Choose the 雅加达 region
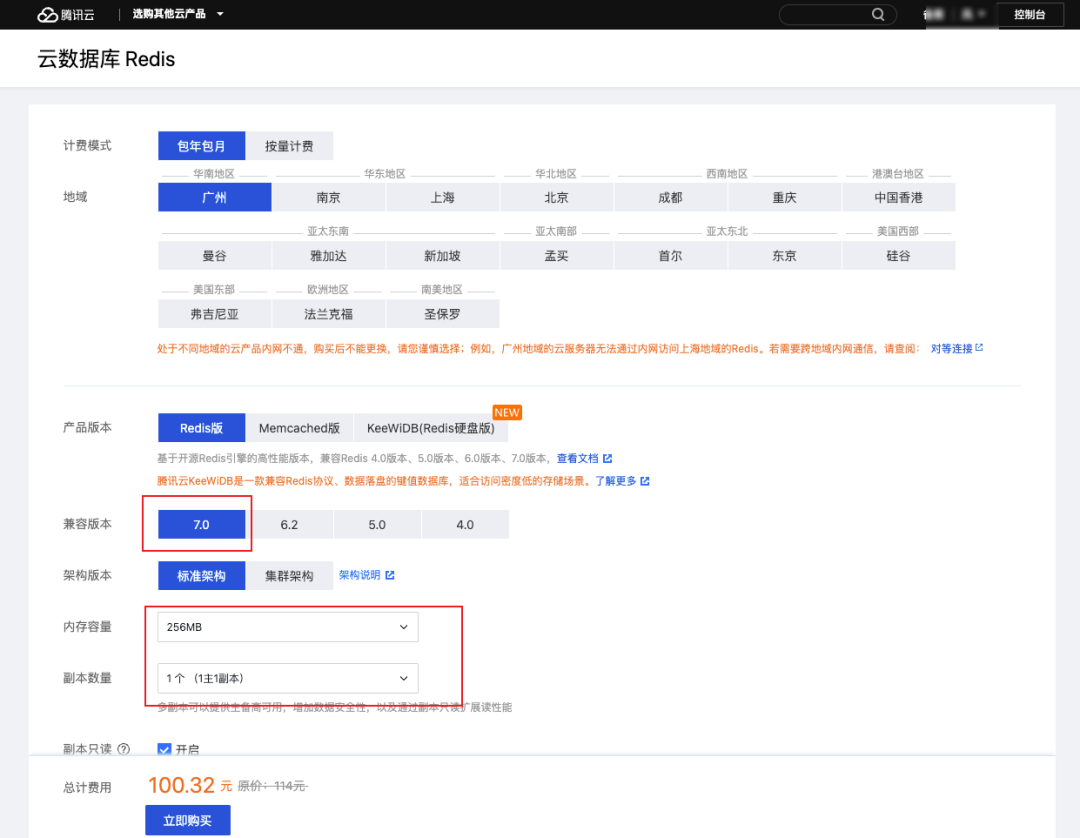 pos(329,255)
